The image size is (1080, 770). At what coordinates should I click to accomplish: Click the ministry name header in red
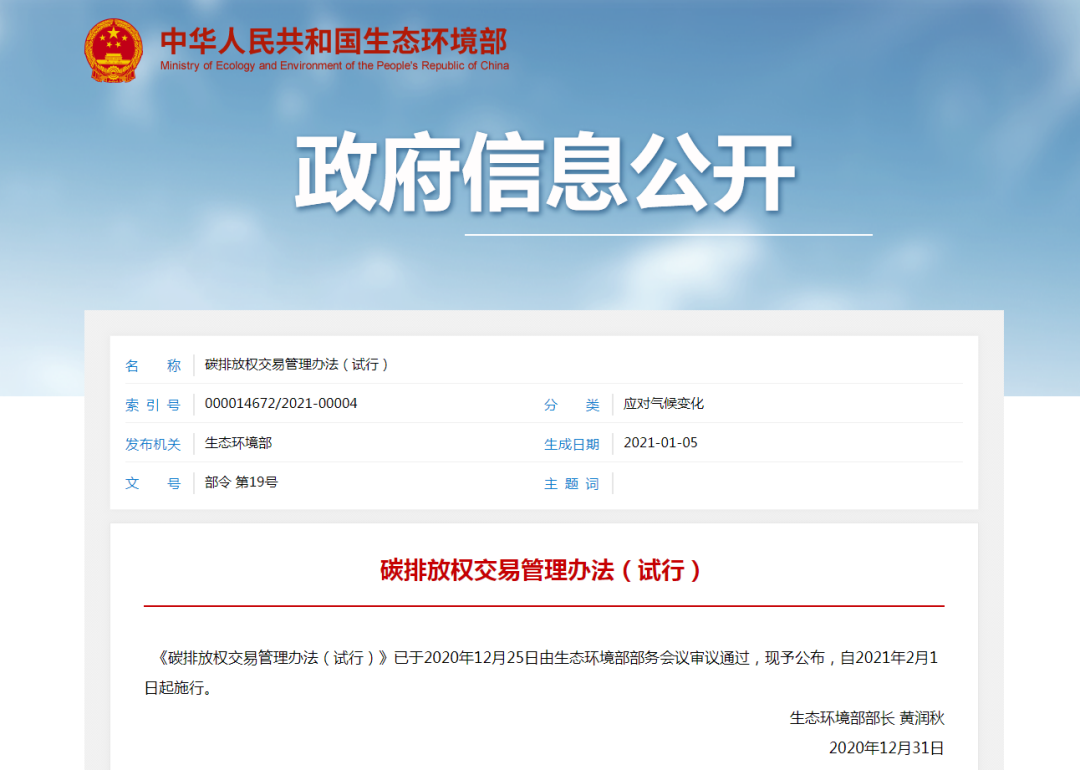[333, 38]
